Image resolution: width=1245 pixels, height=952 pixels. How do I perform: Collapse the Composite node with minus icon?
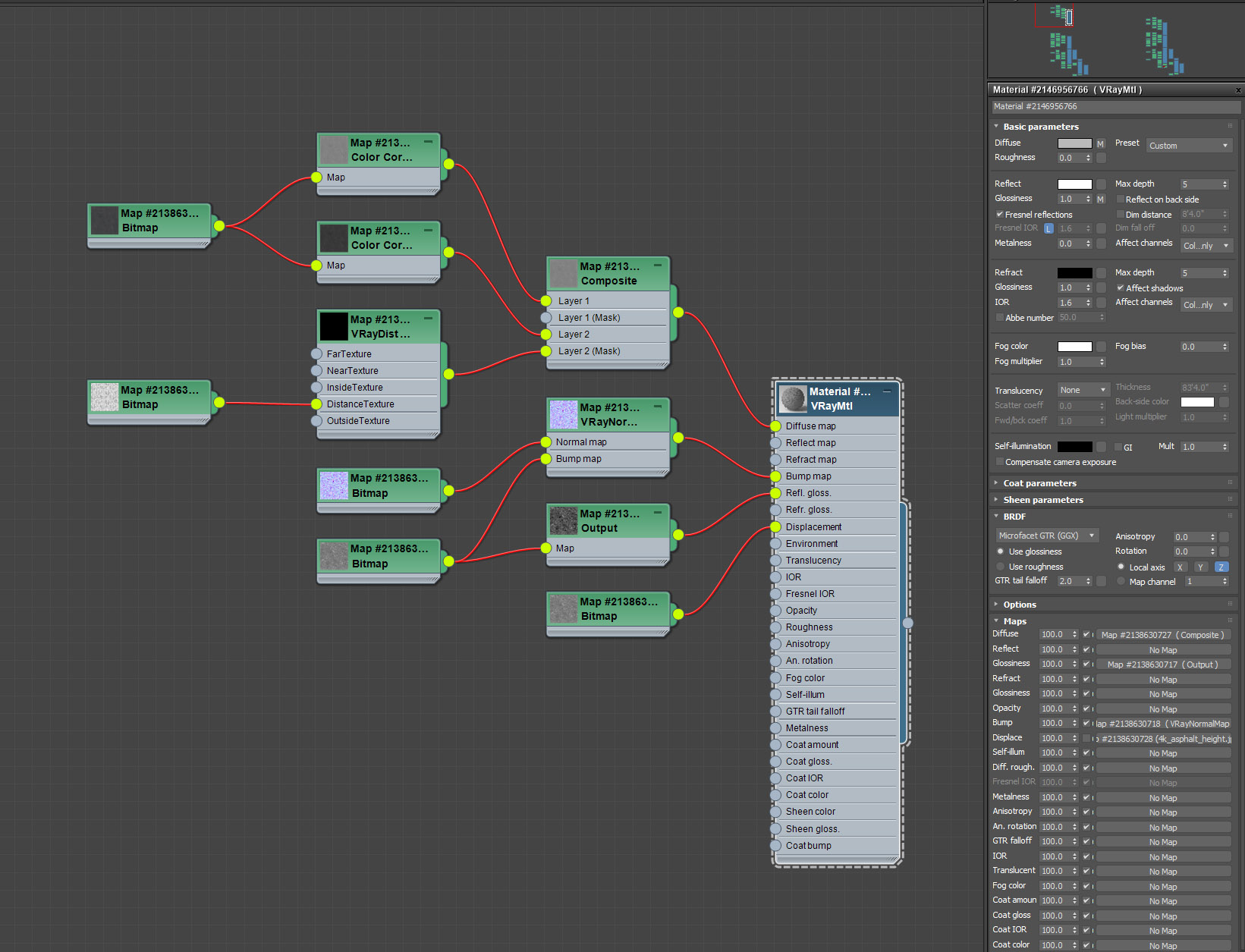658,265
